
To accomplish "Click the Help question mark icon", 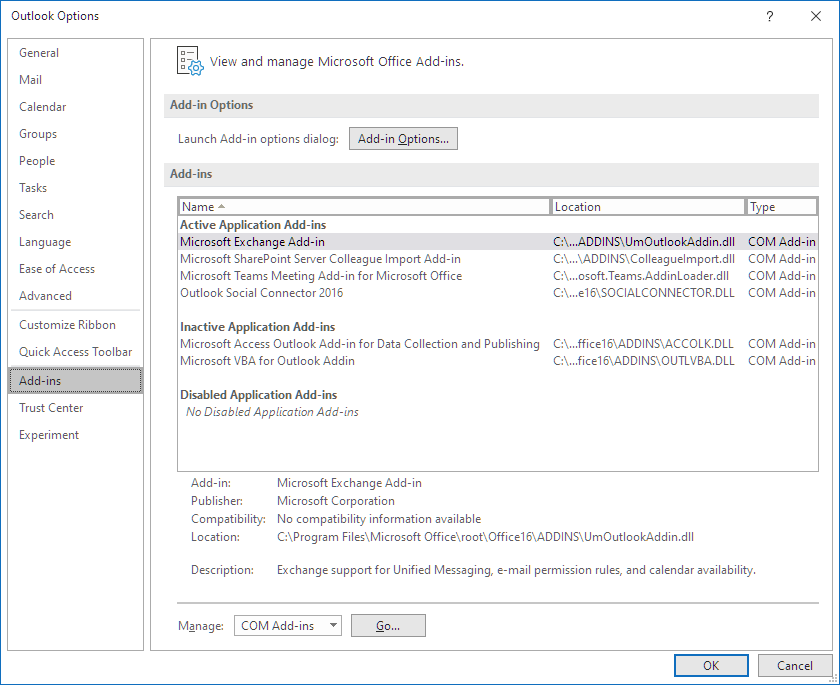I will pyautogui.click(x=769, y=16).
